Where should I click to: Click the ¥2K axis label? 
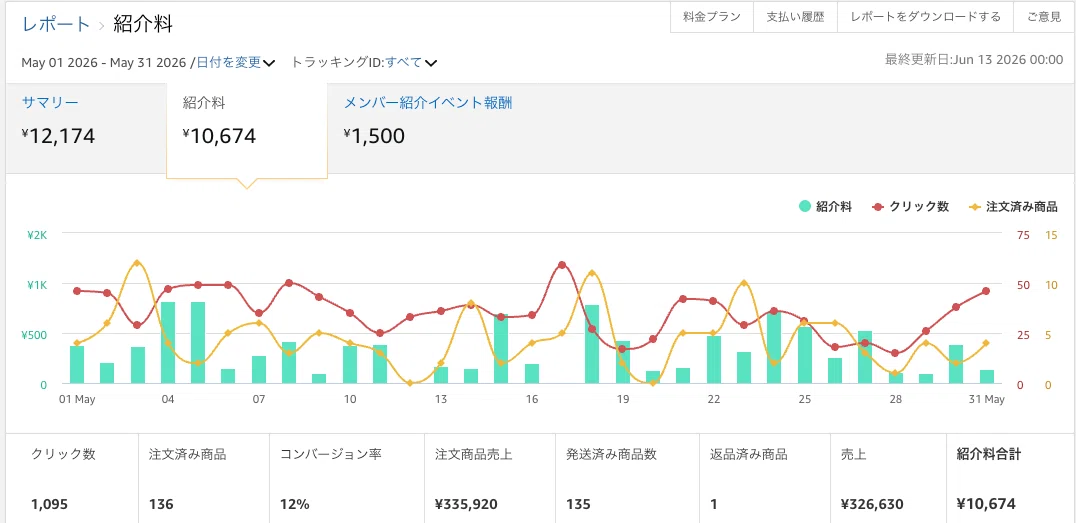[37, 235]
